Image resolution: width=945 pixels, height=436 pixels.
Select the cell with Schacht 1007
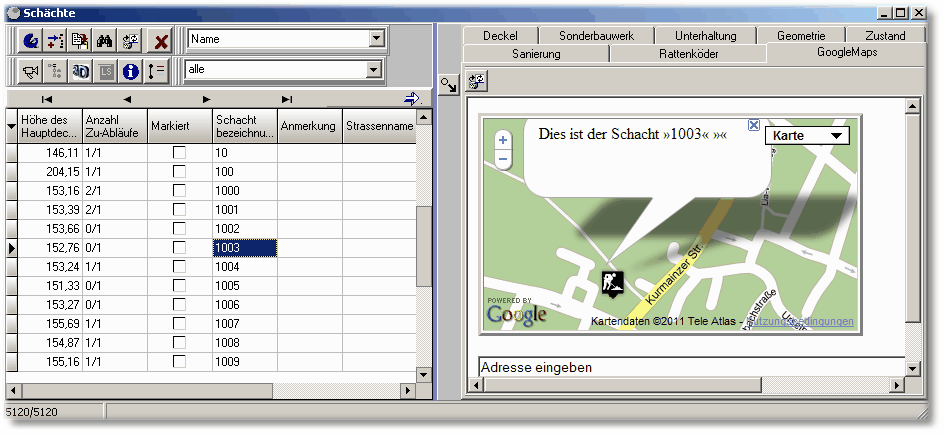245,324
